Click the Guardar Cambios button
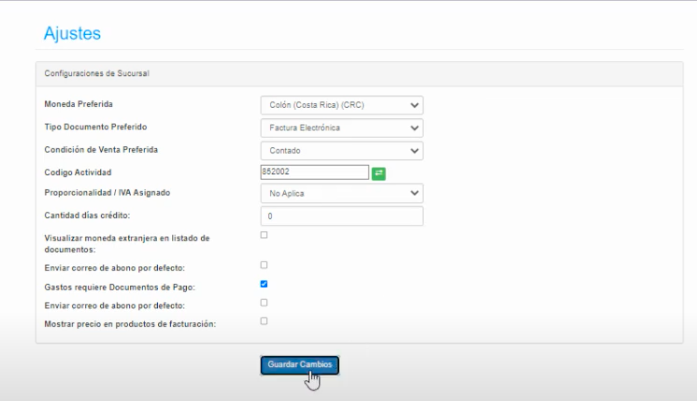Screen dimensions: 697x401 click(300, 365)
